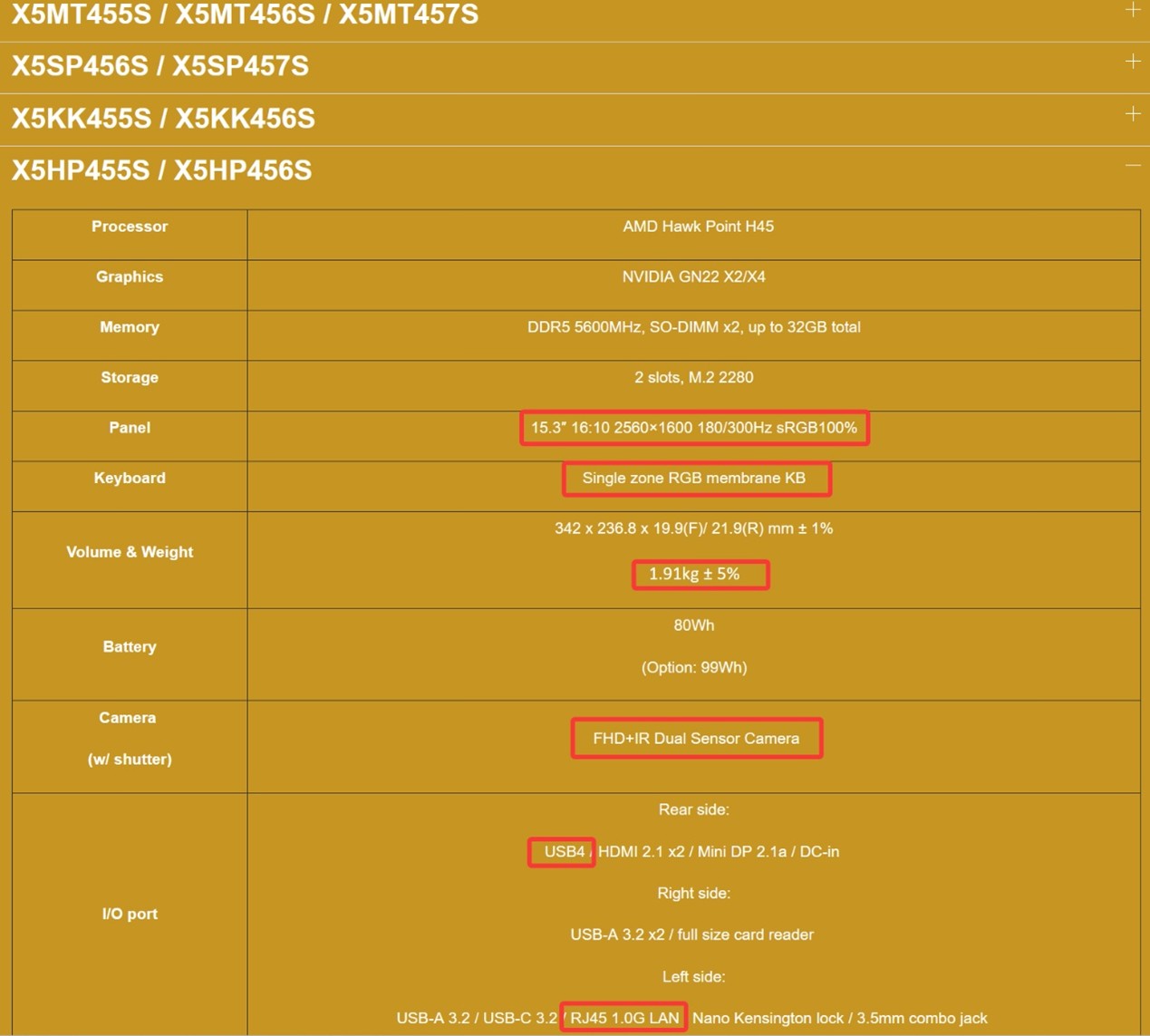The width and height of the screenshot is (1150, 1036).
Task: Select 'NVIDIA GN22 X2/X4' value
Action: tap(693, 276)
